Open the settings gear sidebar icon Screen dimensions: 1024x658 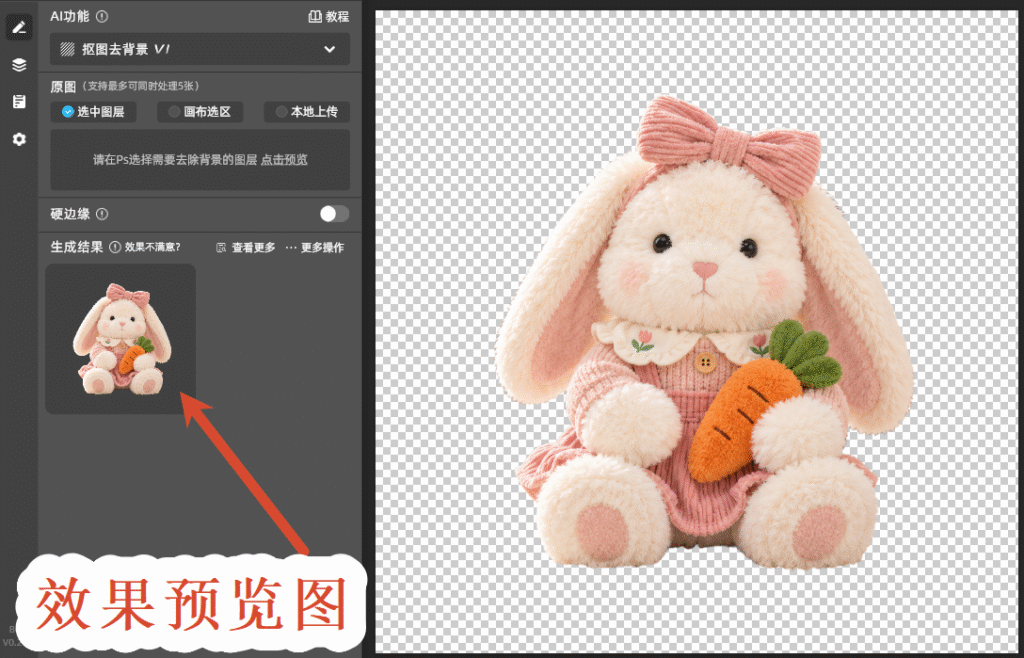click(x=19, y=139)
